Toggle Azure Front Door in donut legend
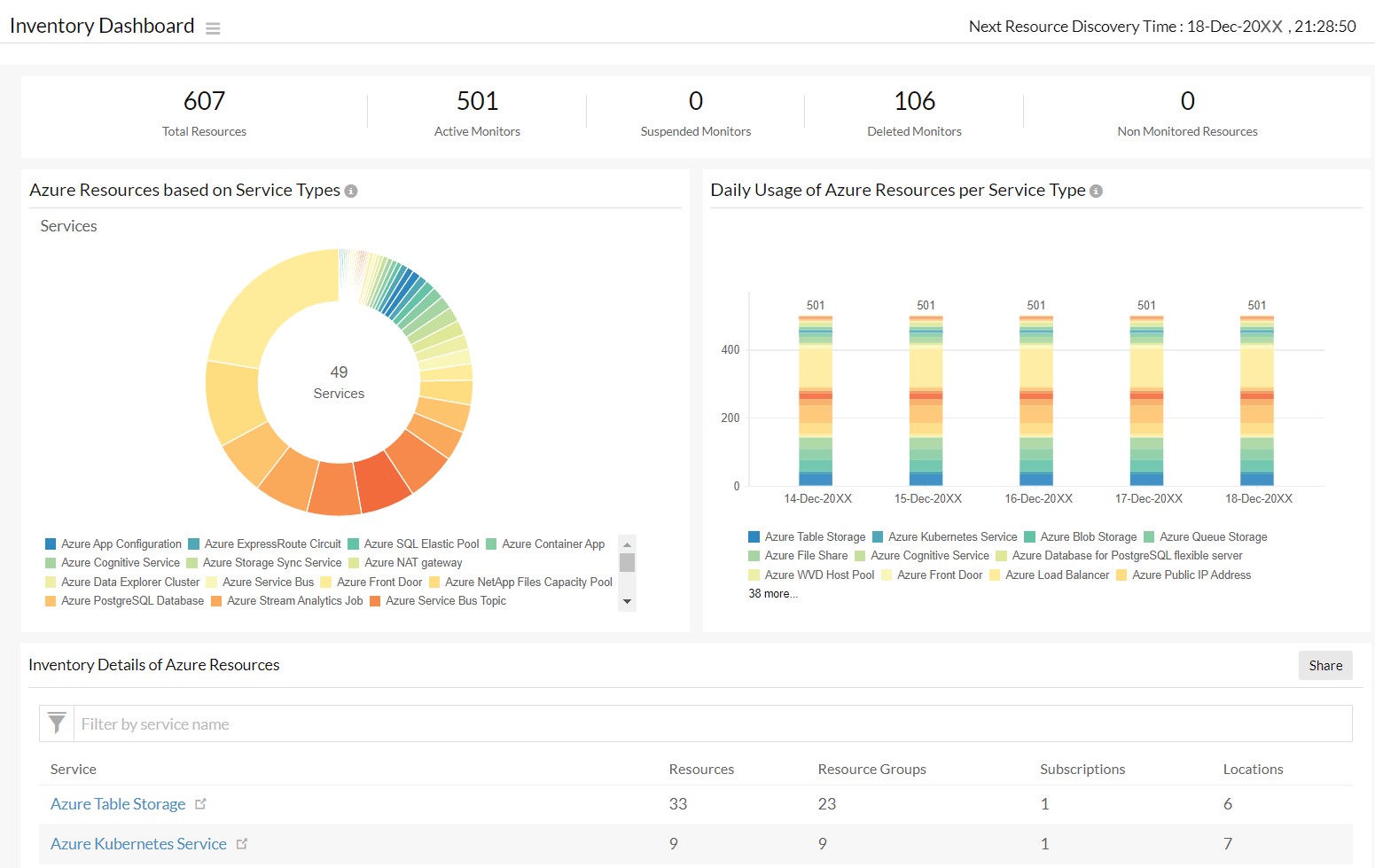 [371, 583]
